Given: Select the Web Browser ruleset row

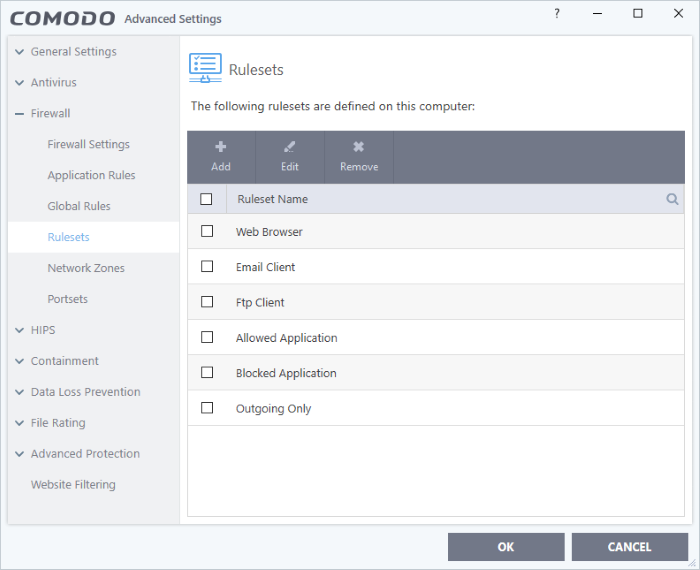Looking at the screenshot, I should (x=436, y=231).
